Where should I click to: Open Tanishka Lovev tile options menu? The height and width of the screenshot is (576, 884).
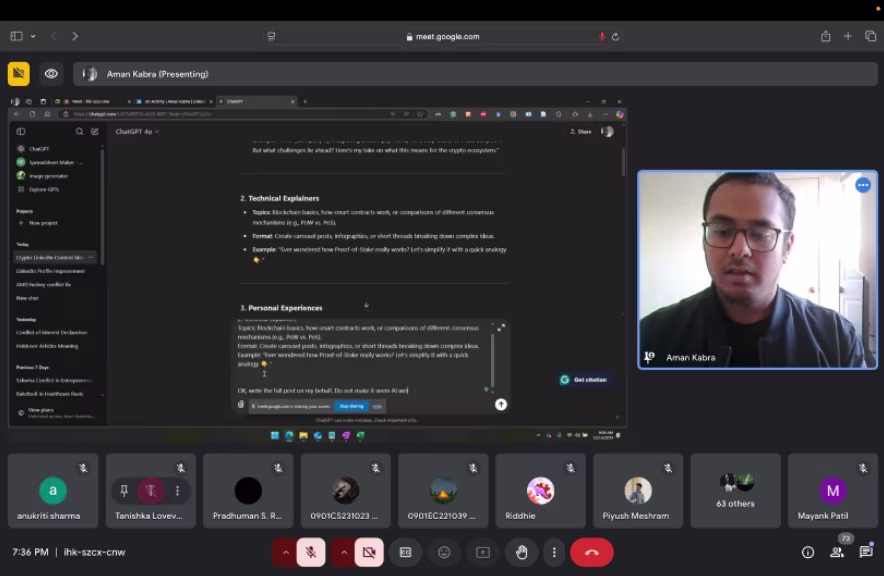pyautogui.click(x=178, y=490)
